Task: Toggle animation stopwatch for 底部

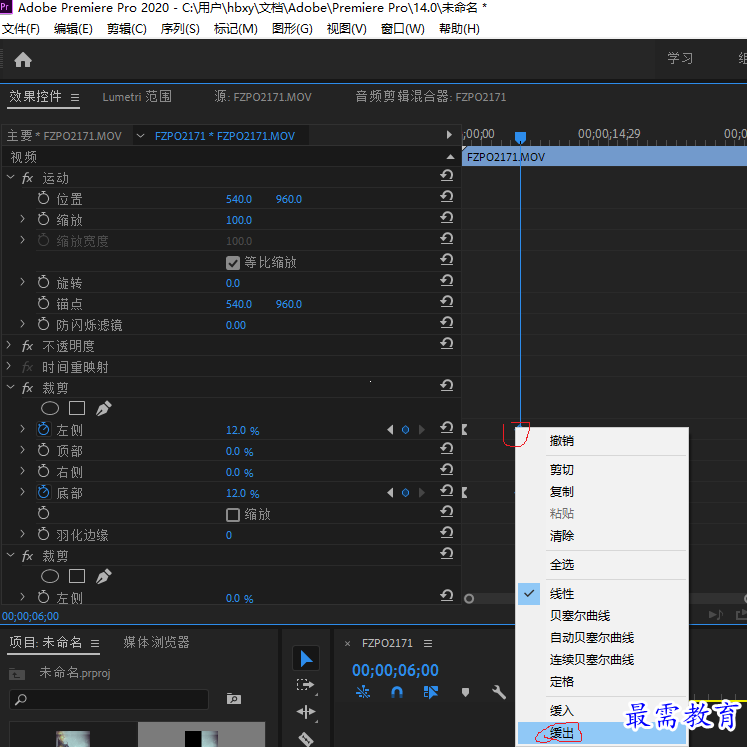Action: tap(43, 492)
